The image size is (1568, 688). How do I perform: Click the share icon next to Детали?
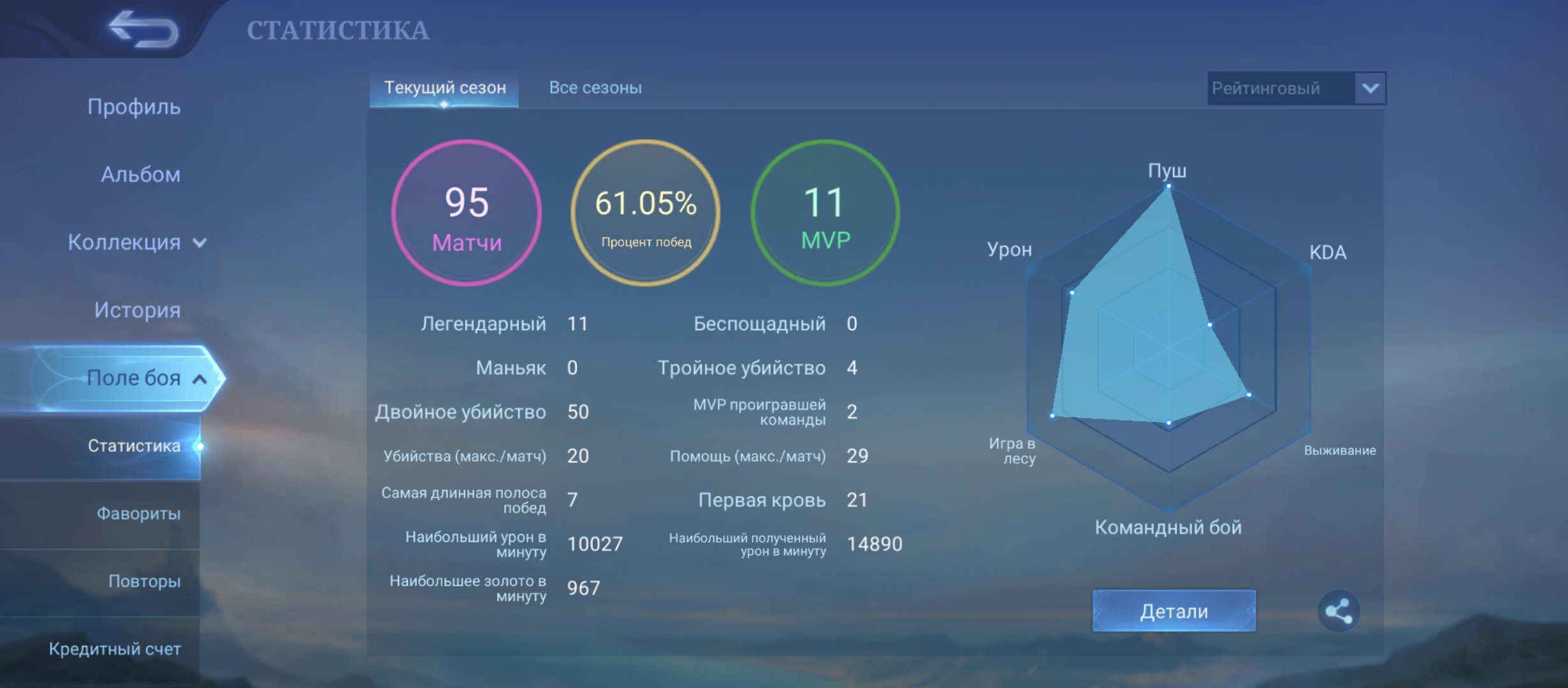point(1339,611)
